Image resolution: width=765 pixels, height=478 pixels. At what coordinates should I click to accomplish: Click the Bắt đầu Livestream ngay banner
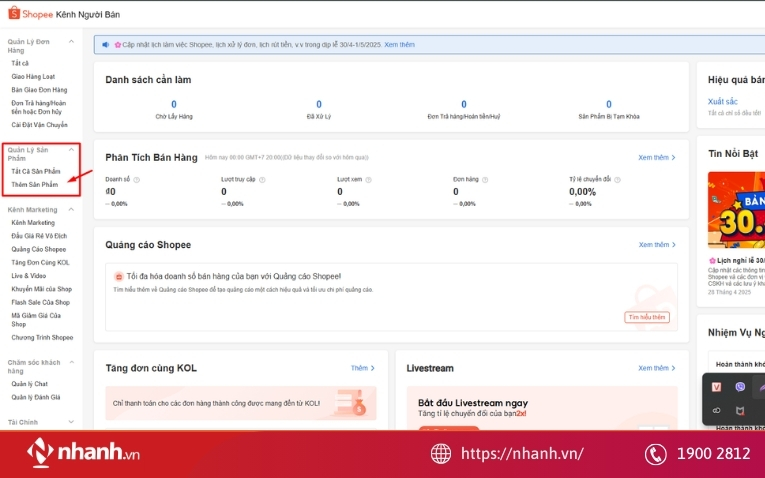[542, 408]
